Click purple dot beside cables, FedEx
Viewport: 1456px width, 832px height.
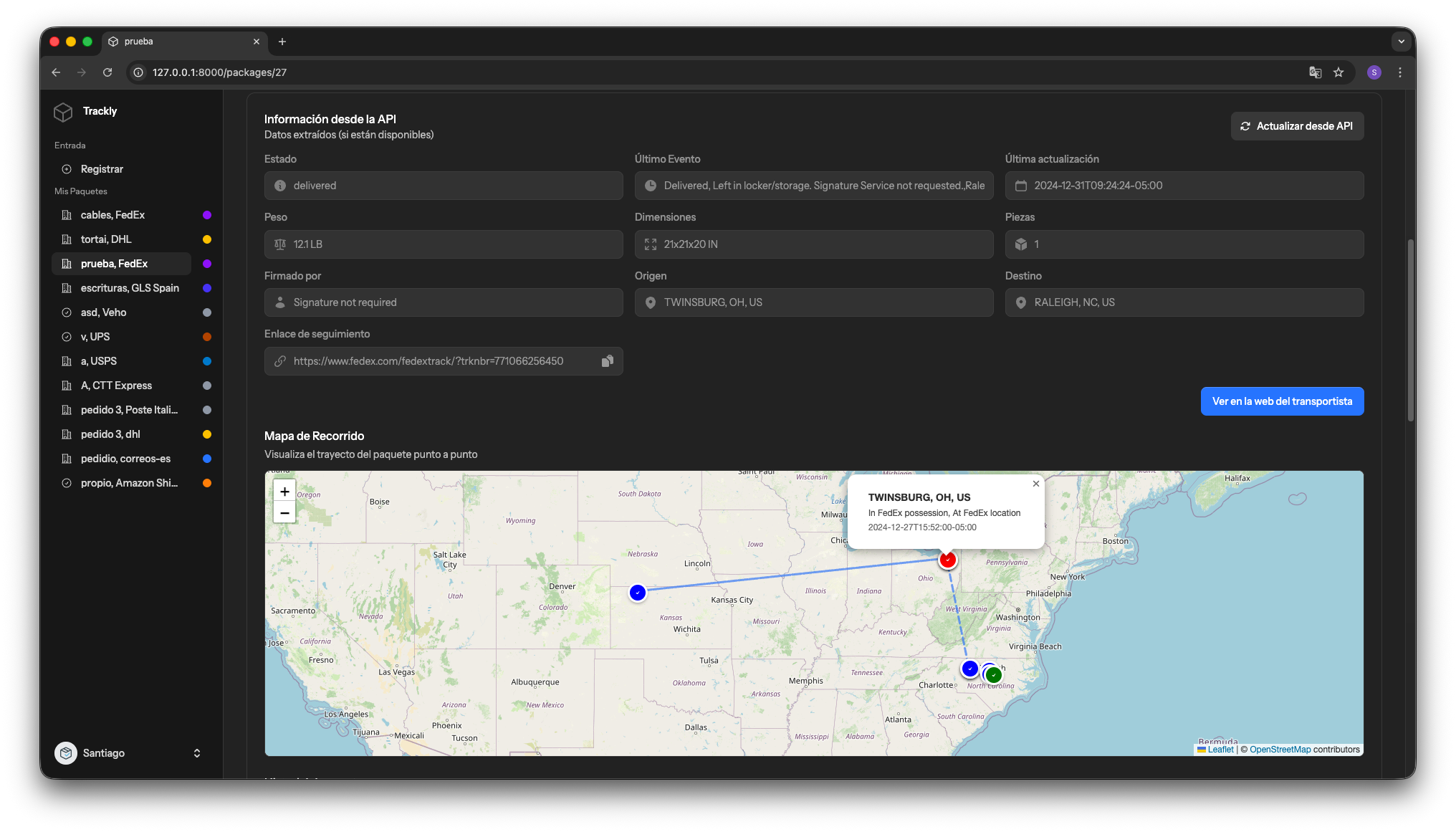coord(207,215)
